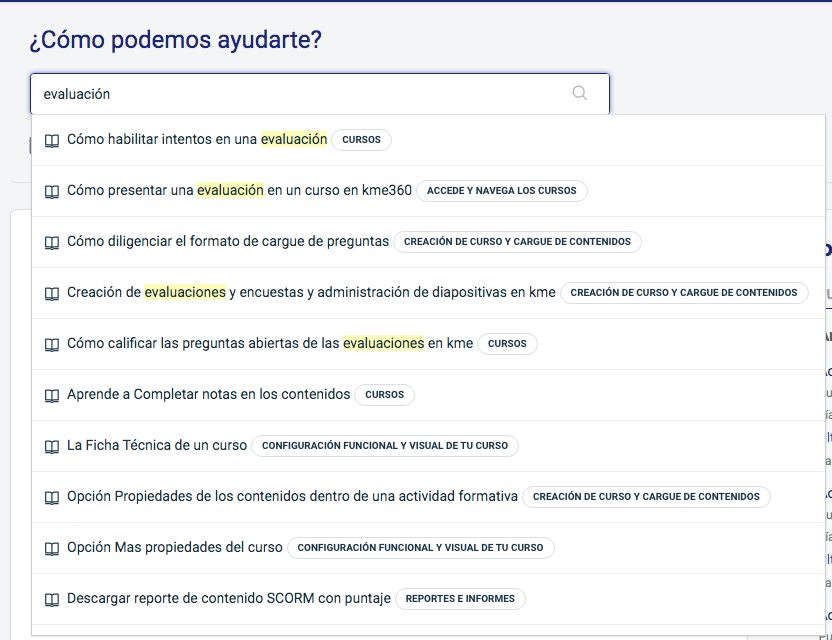Click book icon beside 'Descargar reporte de contenido SCORM'

[51, 599]
